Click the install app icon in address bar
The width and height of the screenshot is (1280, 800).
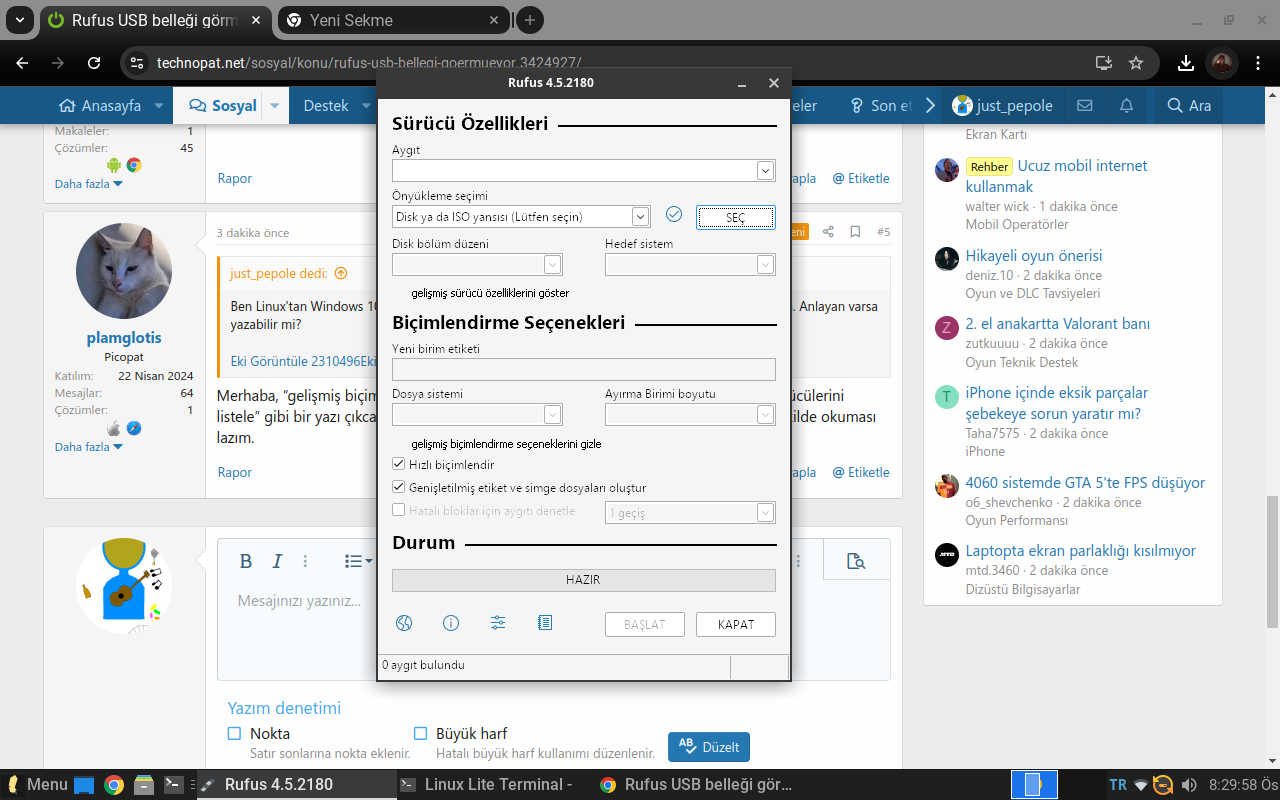pyautogui.click(x=1104, y=63)
